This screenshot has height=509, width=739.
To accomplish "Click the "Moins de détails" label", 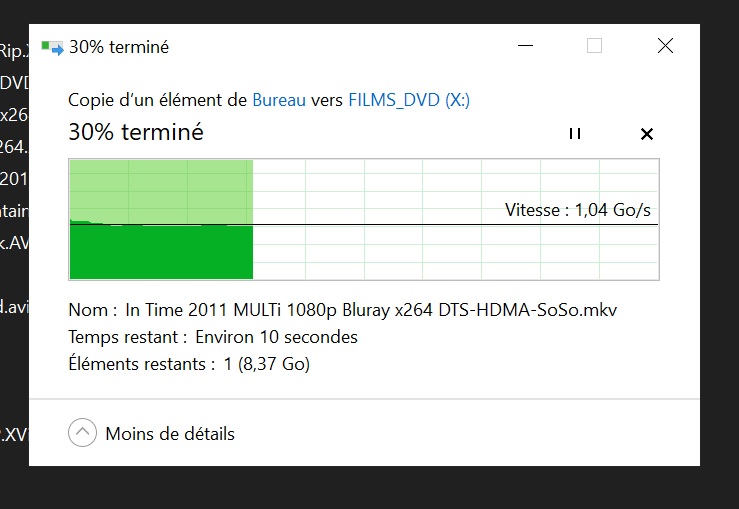I will tap(170, 434).
